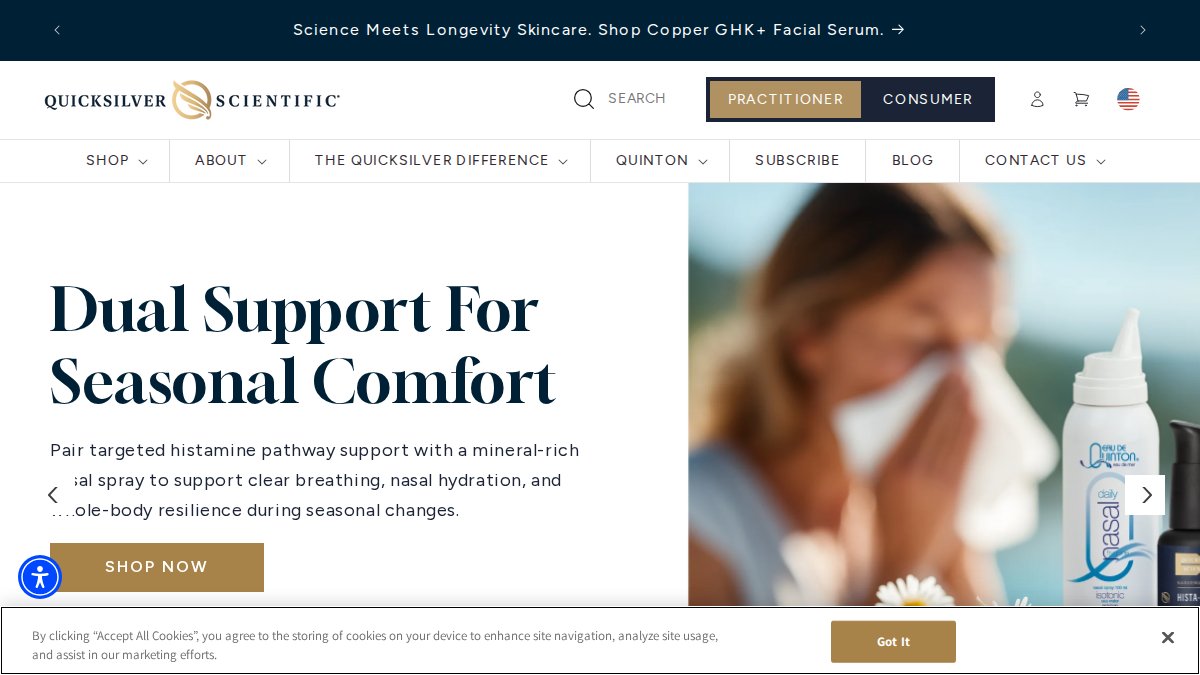Go to previous announcement in top bar

click(57, 30)
